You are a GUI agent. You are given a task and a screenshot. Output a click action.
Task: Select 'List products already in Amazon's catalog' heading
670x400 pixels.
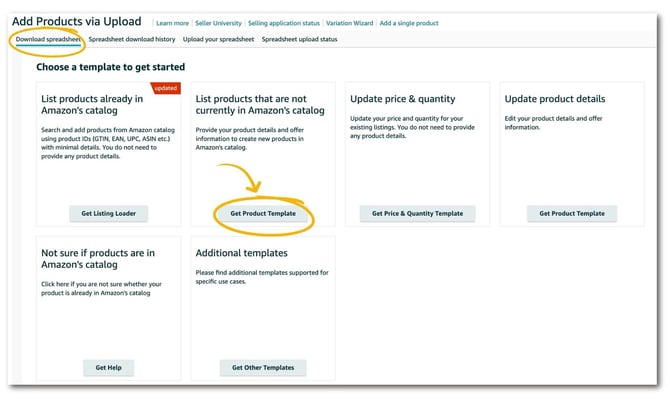point(92,105)
